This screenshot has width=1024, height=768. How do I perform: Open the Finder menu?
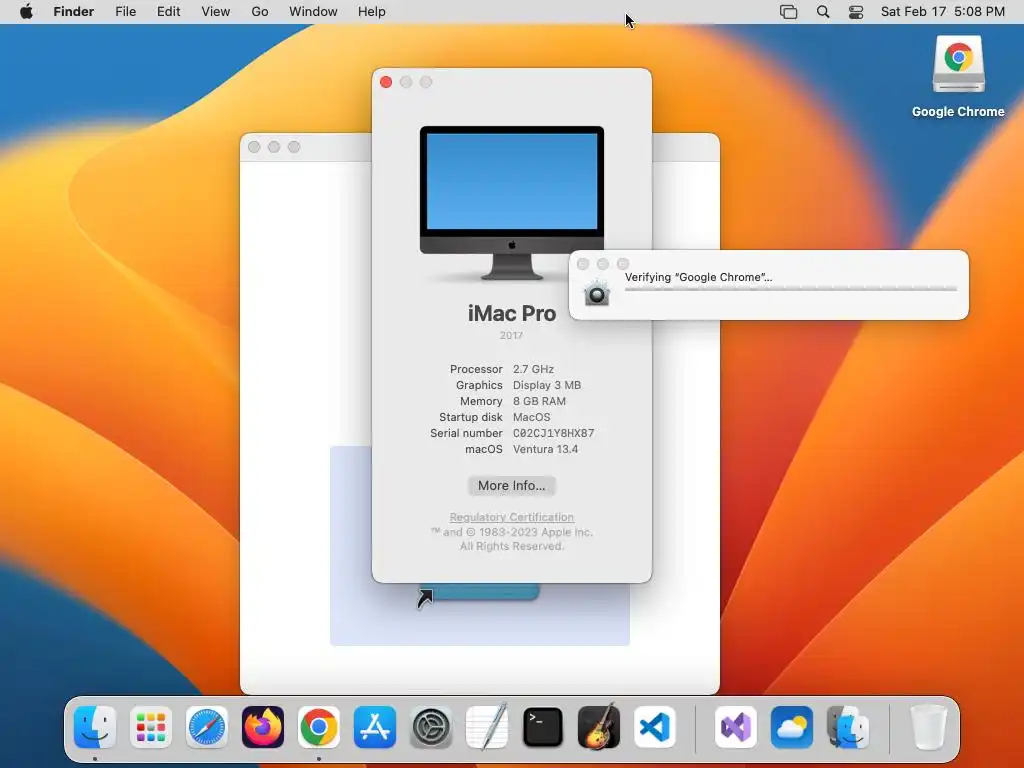[x=74, y=12]
